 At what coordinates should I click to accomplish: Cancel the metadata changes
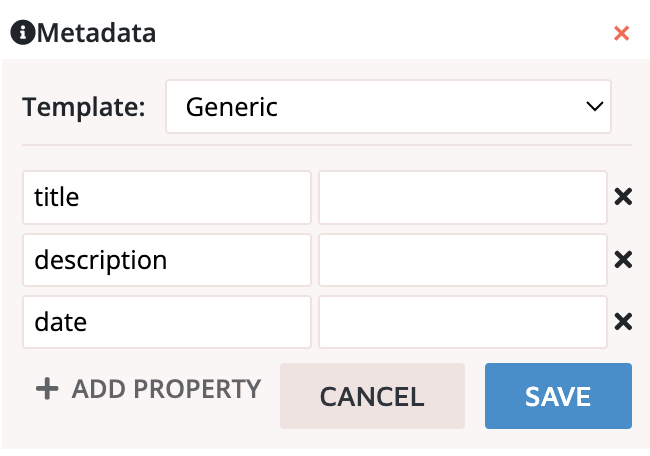(372, 396)
